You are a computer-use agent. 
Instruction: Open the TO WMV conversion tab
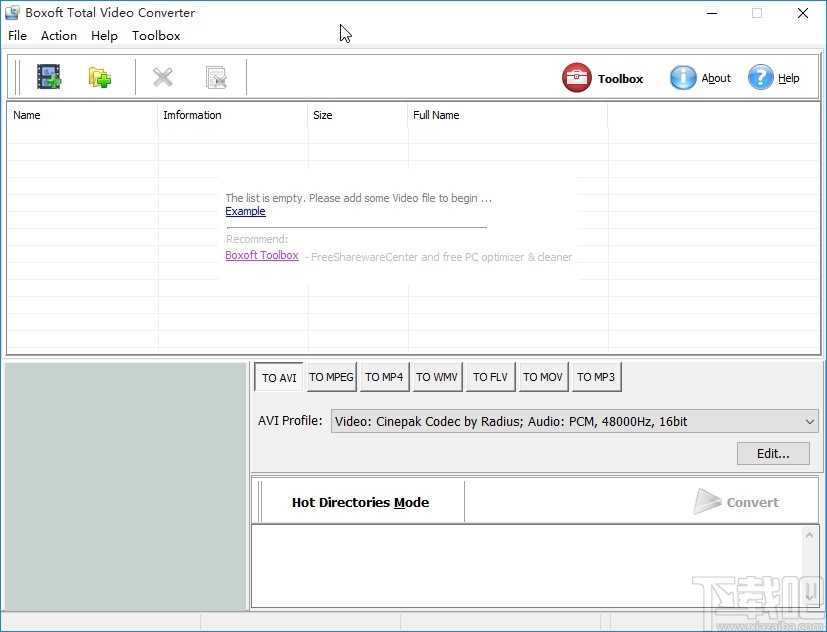pos(437,377)
